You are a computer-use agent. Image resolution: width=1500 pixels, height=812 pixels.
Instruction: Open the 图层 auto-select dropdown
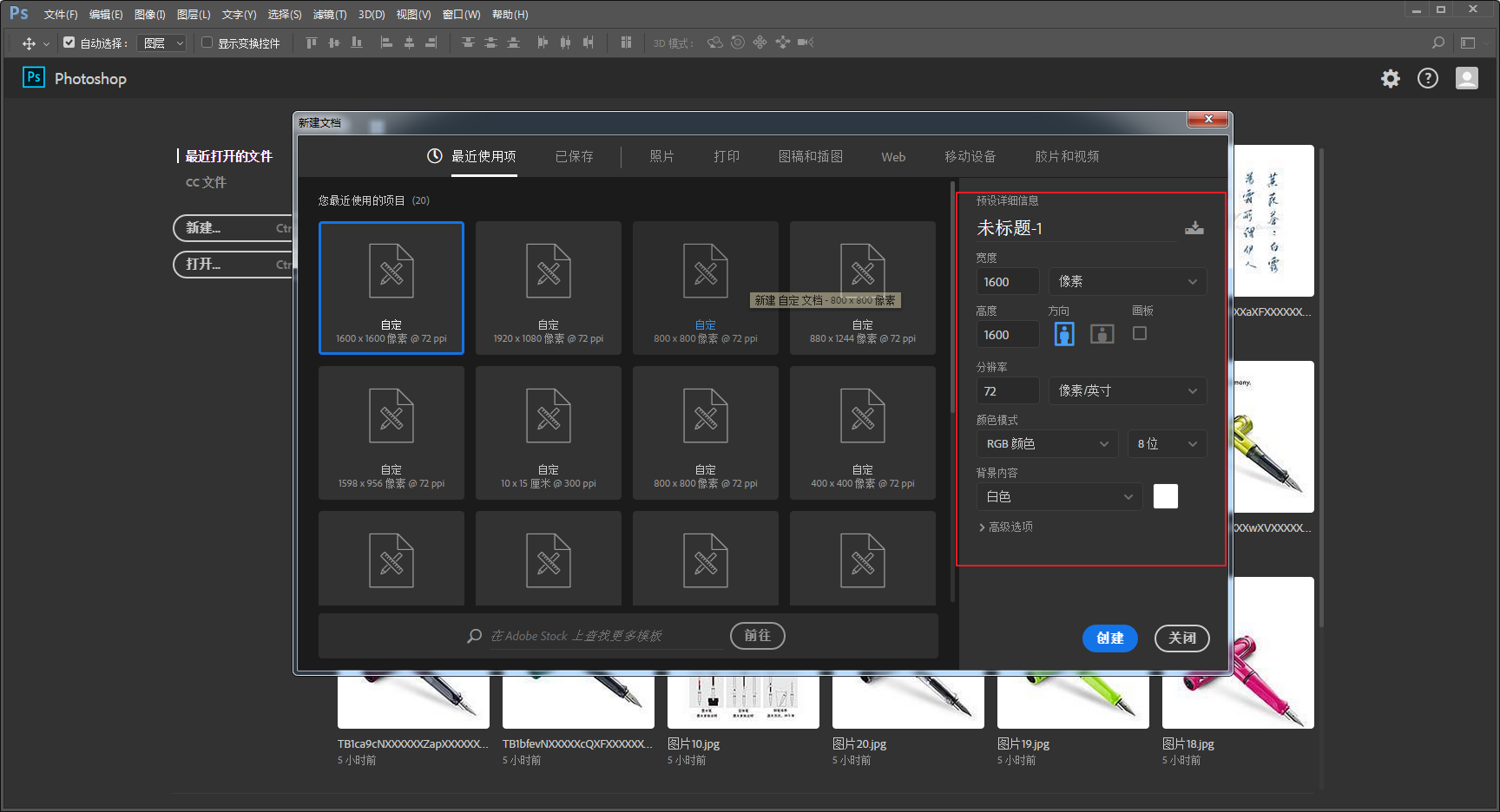tap(162, 43)
